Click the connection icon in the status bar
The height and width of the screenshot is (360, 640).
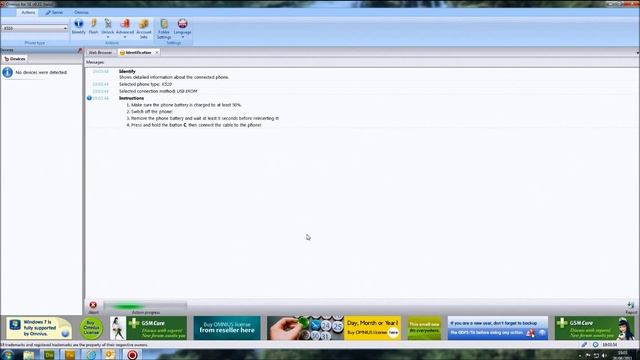point(584,345)
